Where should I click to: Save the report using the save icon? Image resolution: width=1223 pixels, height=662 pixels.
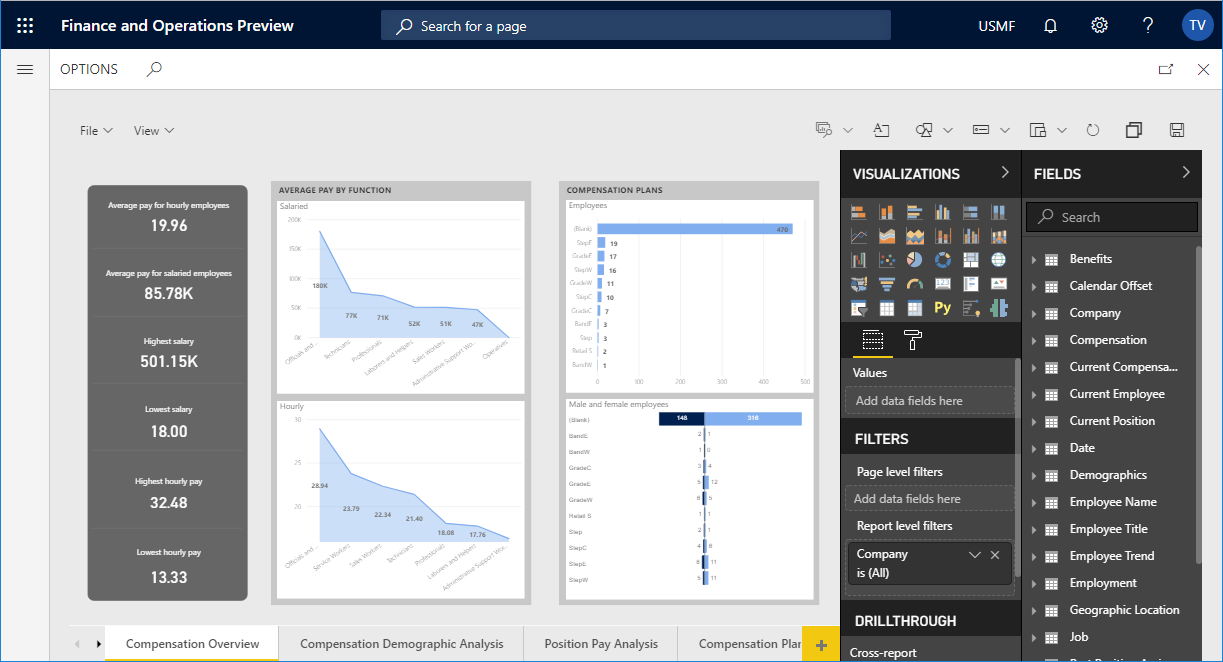tap(1177, 129)
